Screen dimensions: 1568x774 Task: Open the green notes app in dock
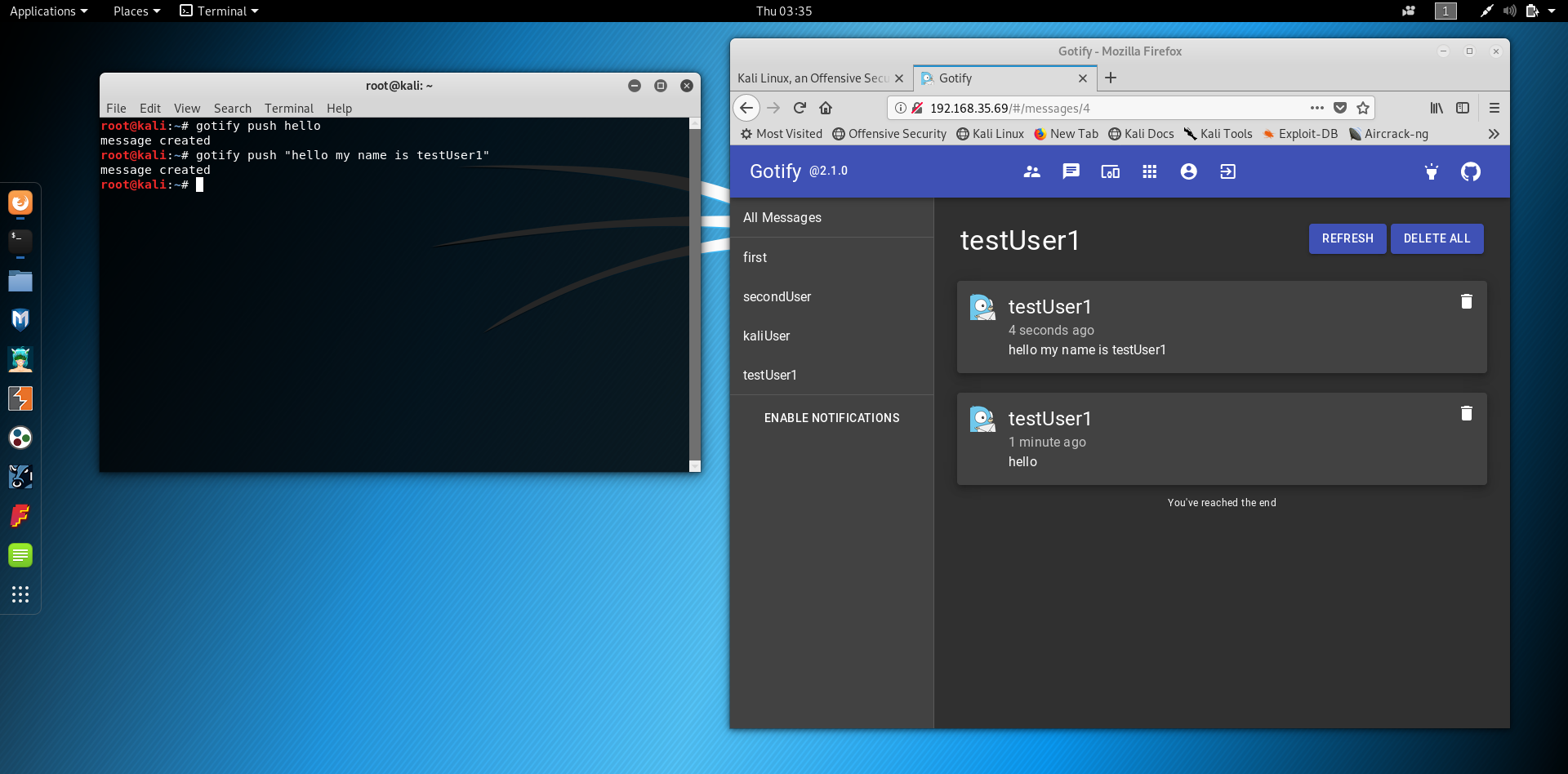(x=20, y=555)
